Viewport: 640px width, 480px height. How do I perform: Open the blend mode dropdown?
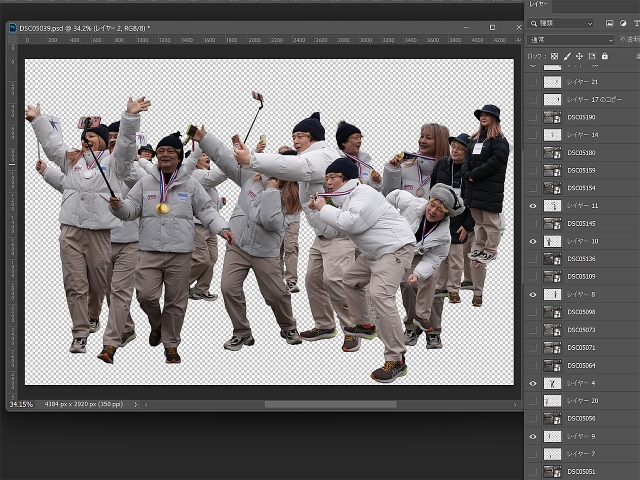click(570, 40)
